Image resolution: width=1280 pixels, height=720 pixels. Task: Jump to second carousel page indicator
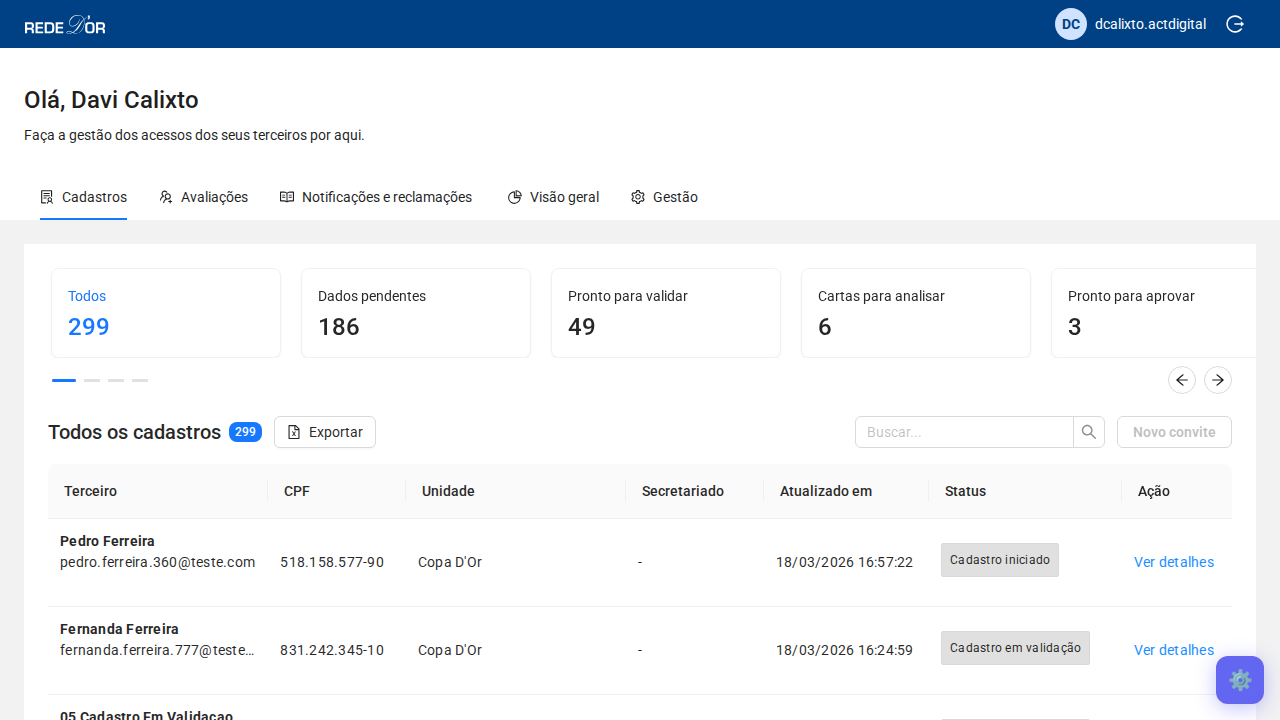pyautogui.click(x=92, y=380)
